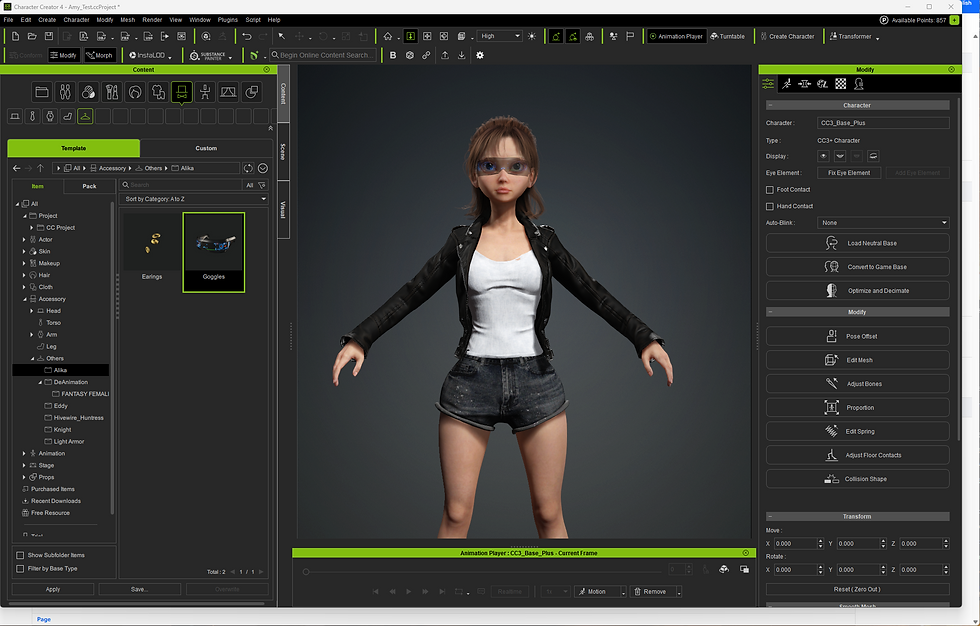This screenshot has width=980, height=626.
Task: Open the Skin category icon in Content
Action: click(88, 92)
